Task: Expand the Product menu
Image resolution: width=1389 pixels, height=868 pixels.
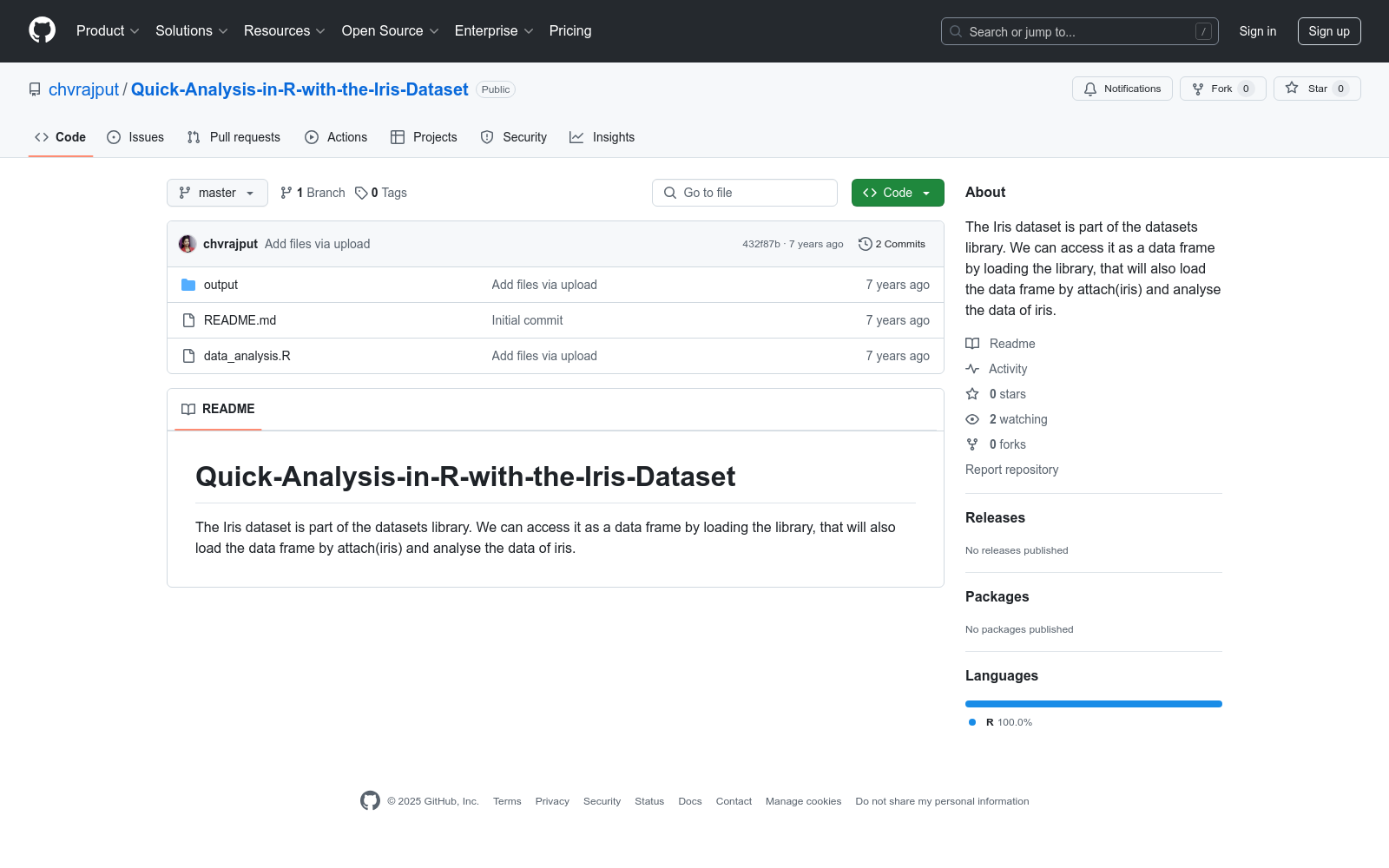Action: tap(108, 31)
